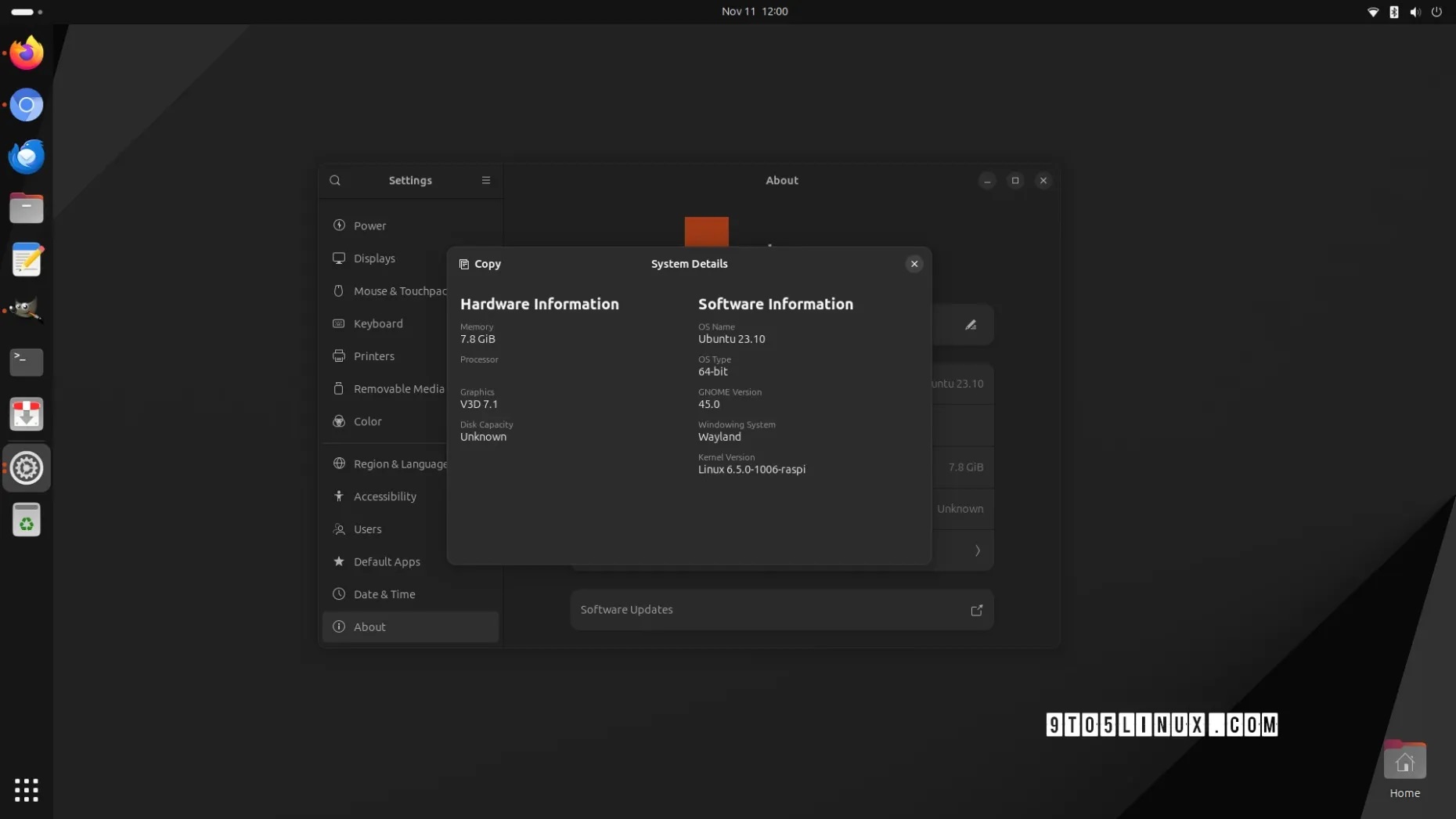Screen dimensions: 1456x819
Task: Click the Ubuntu 23.10 OS name value
Action: (731, 339)
